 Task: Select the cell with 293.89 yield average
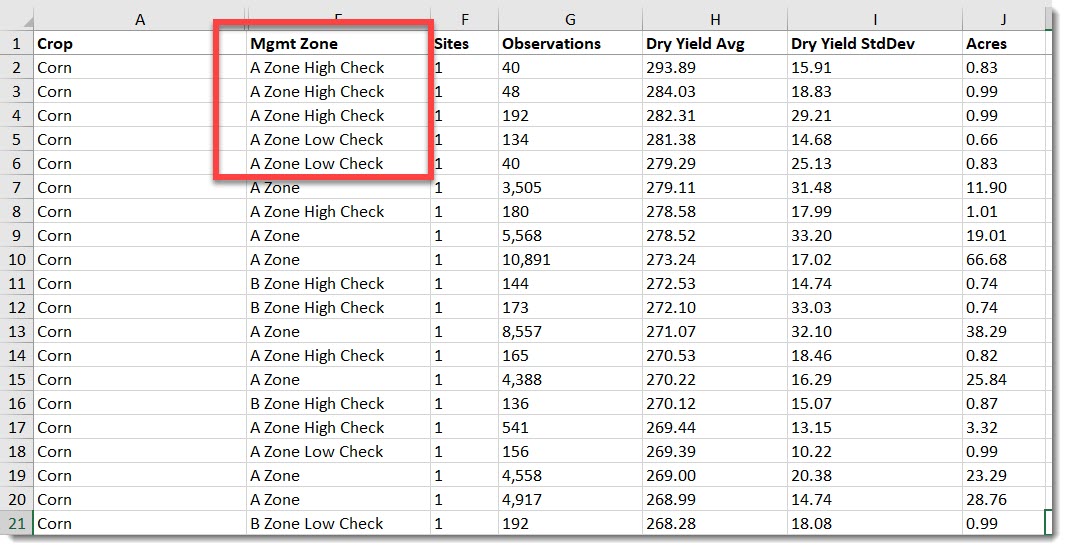(714, 68)
